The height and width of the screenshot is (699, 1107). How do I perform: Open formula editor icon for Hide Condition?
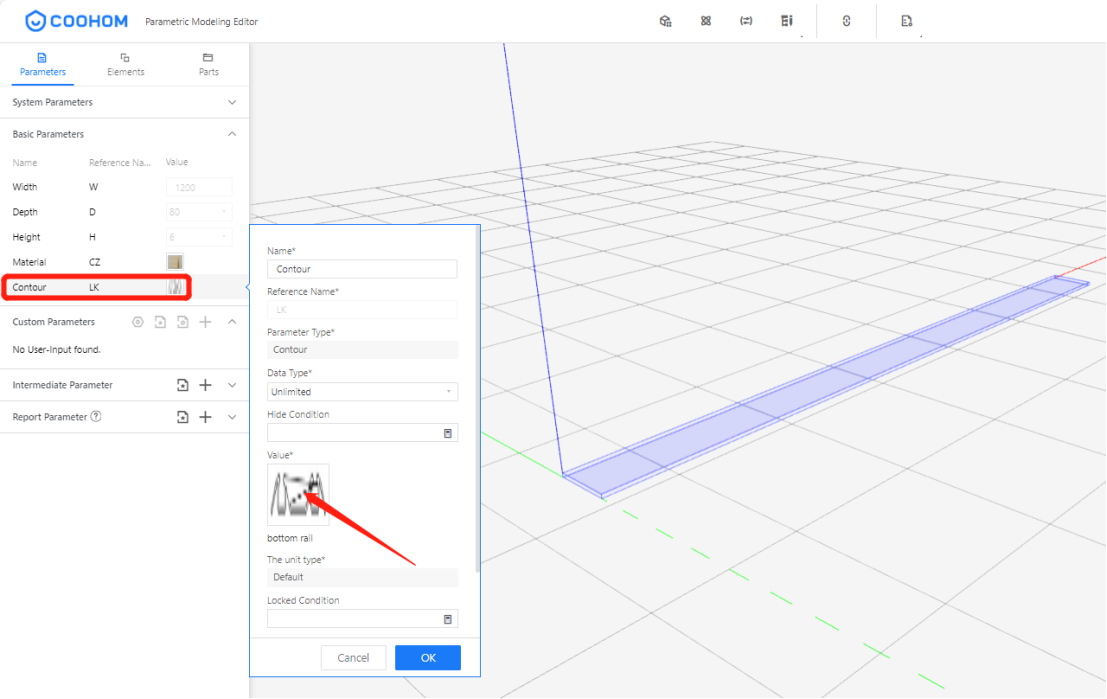tap(447, 433)
